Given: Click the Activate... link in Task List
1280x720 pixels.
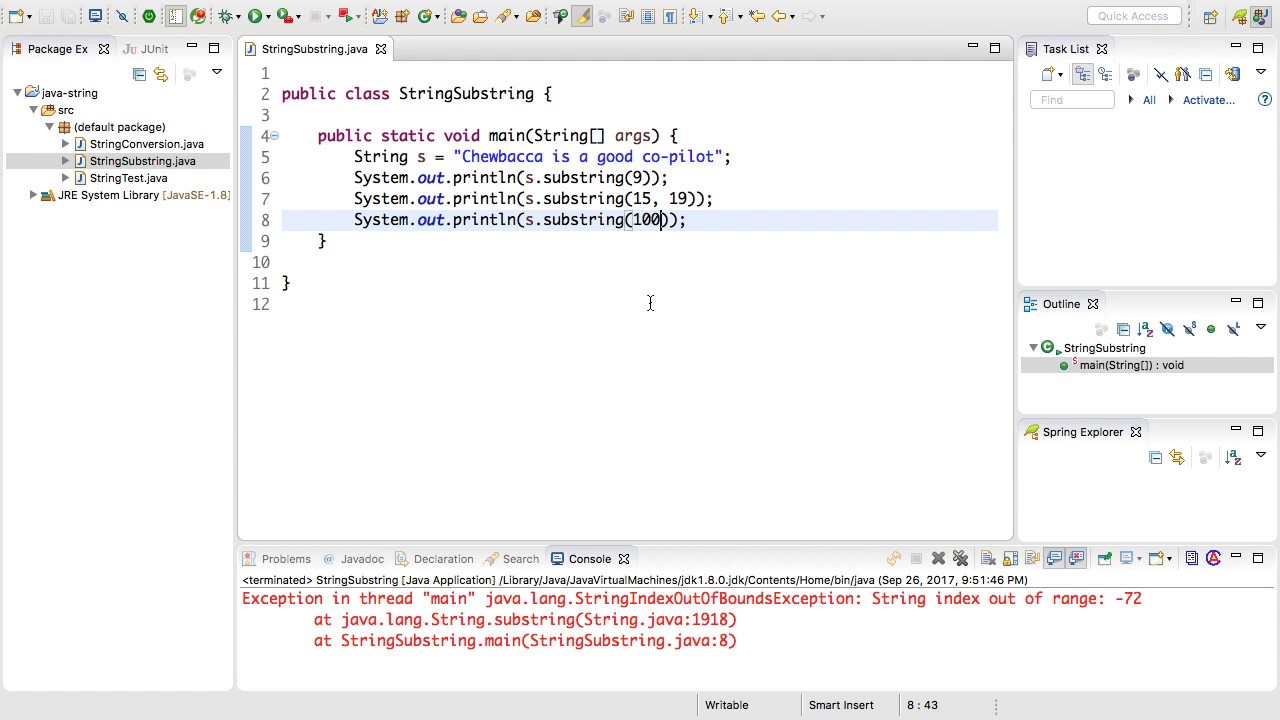Looking at the screenshot, I should [x=1209, y=100].
